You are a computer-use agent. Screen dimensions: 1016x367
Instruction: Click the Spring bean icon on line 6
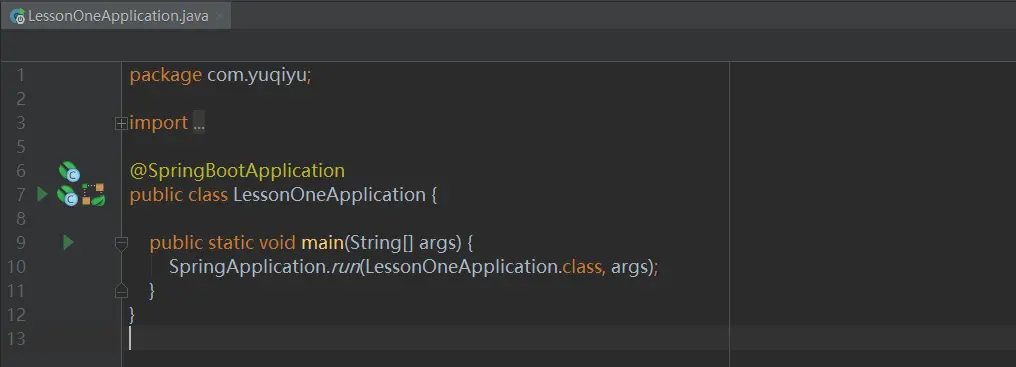click(x=69, y=171)
